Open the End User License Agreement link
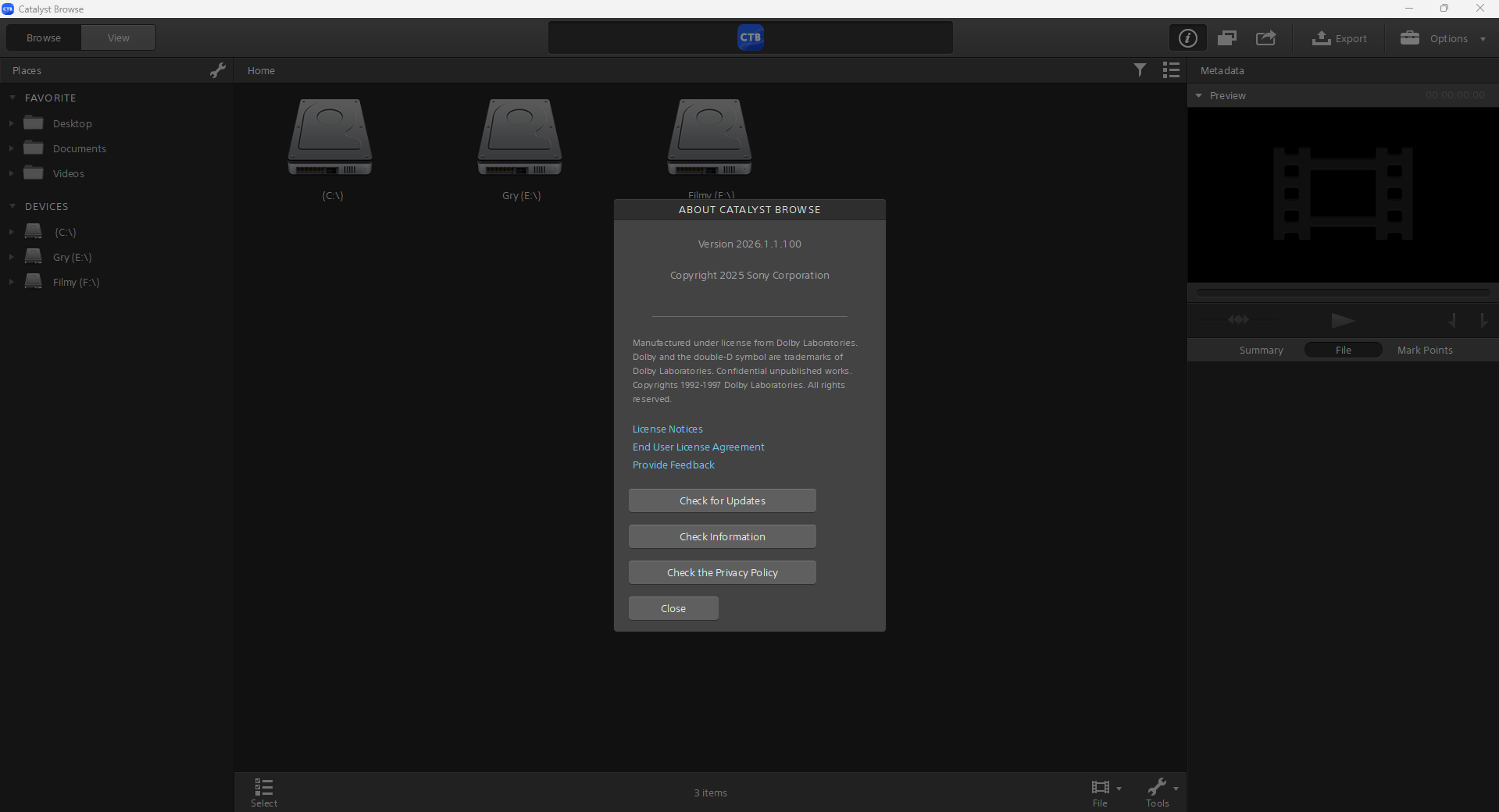The image size is (1499, 812). click(x=698, y=447)
